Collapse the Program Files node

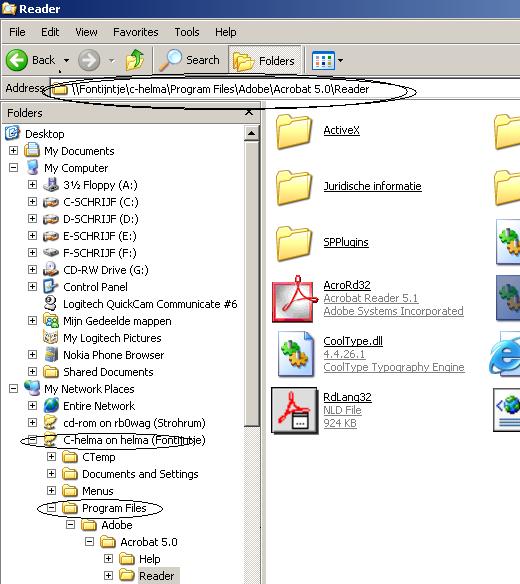point(51,508)
